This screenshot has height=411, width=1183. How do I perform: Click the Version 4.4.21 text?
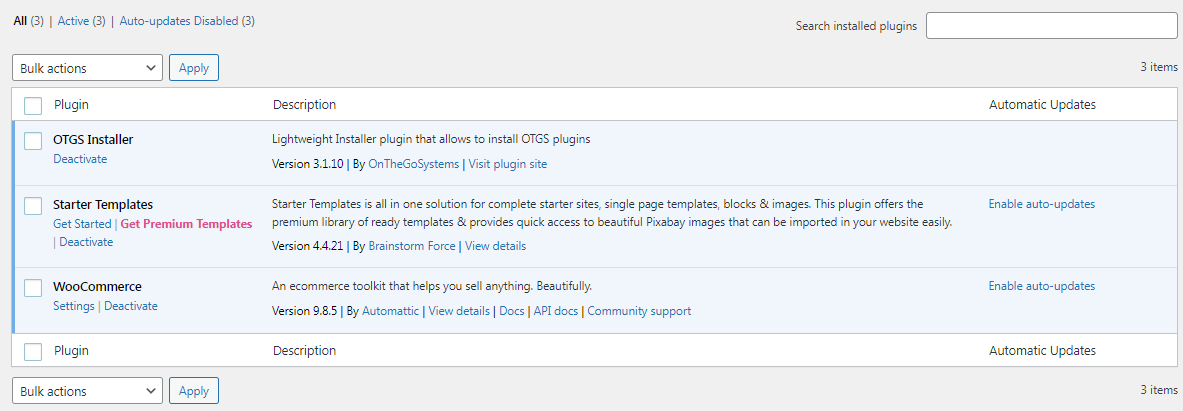(x=308, y=246)
